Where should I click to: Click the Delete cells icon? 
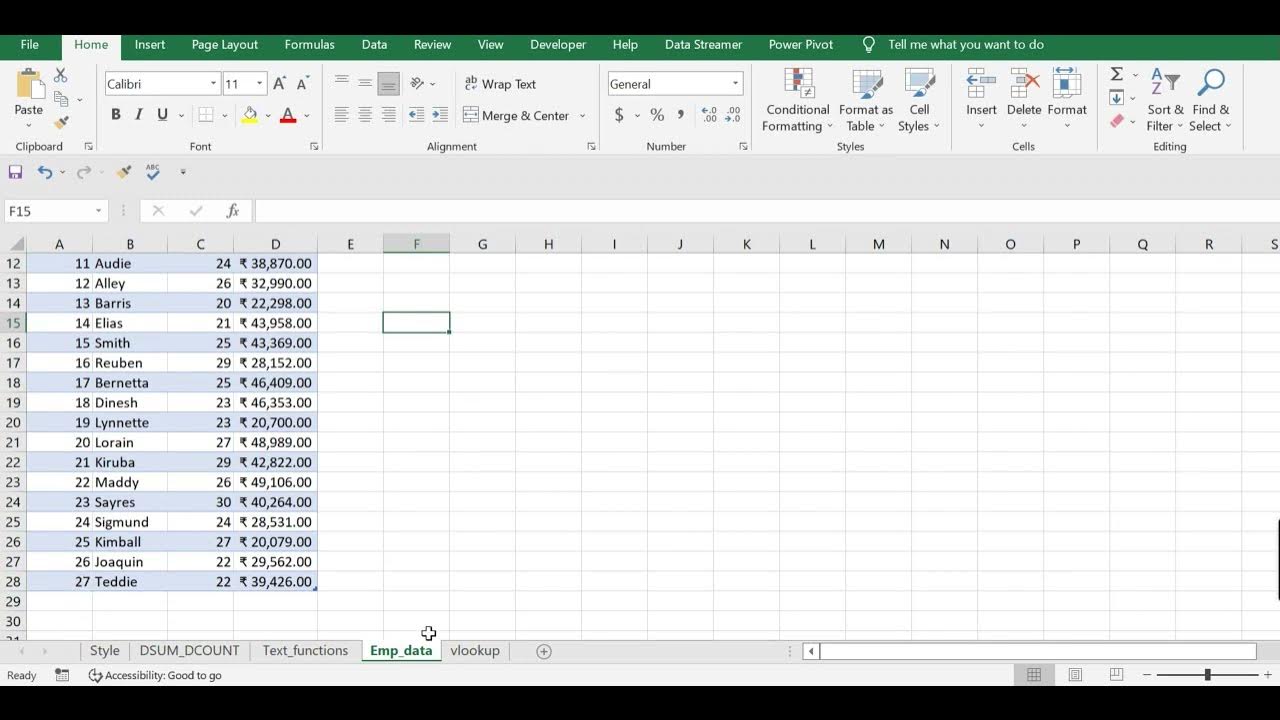(x=1024, y=83)
